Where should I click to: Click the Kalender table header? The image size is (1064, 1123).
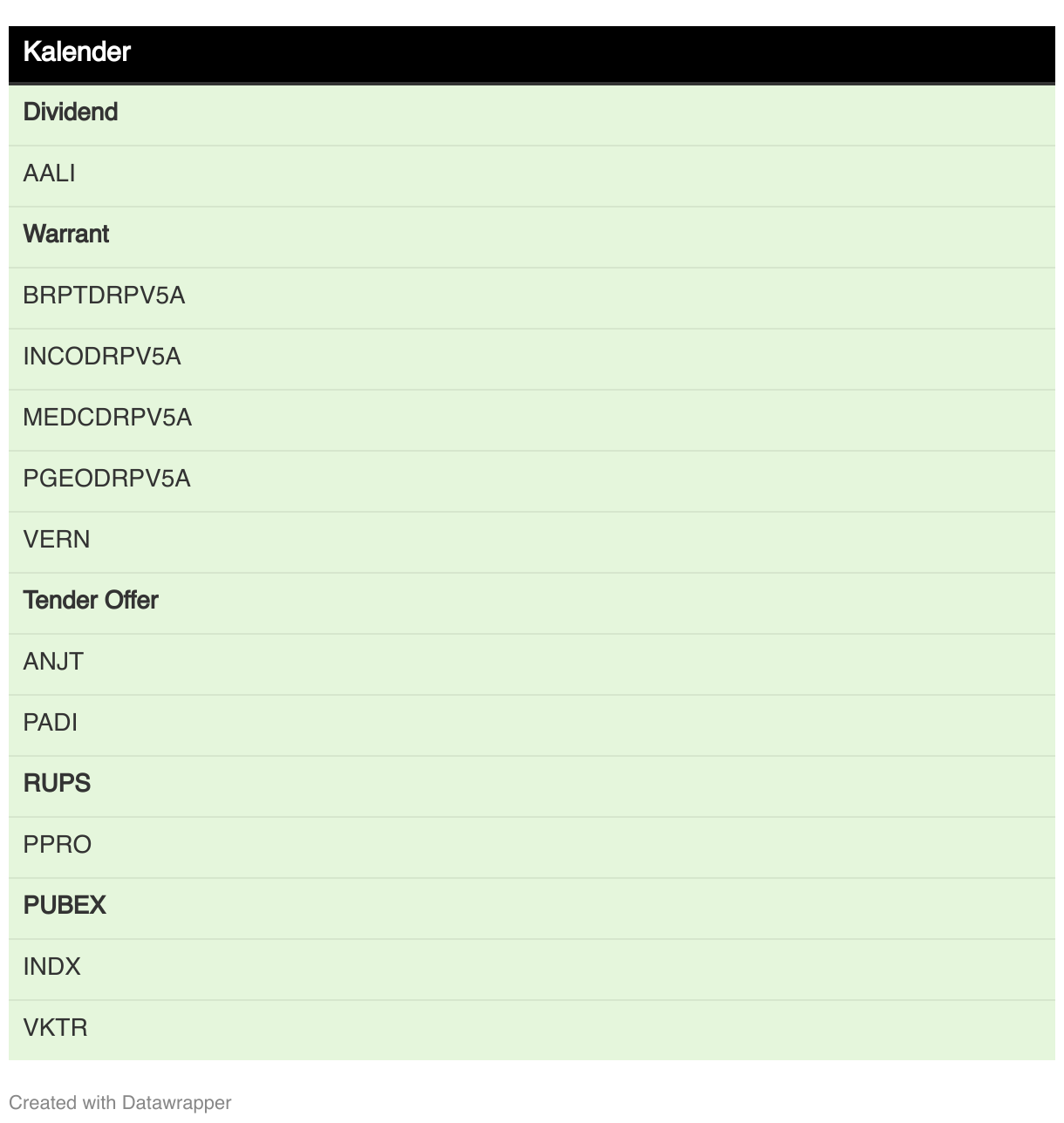77,52
